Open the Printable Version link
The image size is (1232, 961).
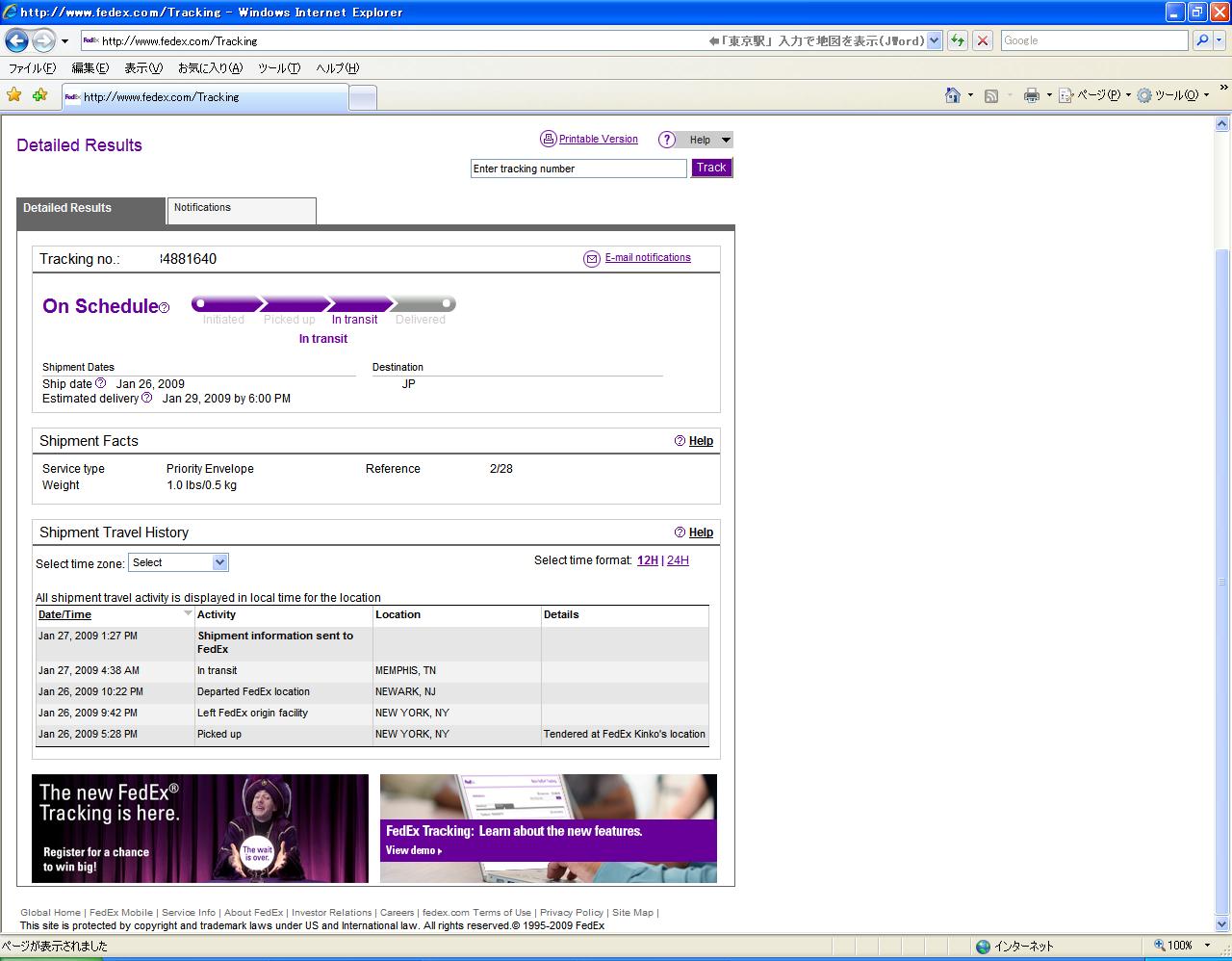coord(599,140)
